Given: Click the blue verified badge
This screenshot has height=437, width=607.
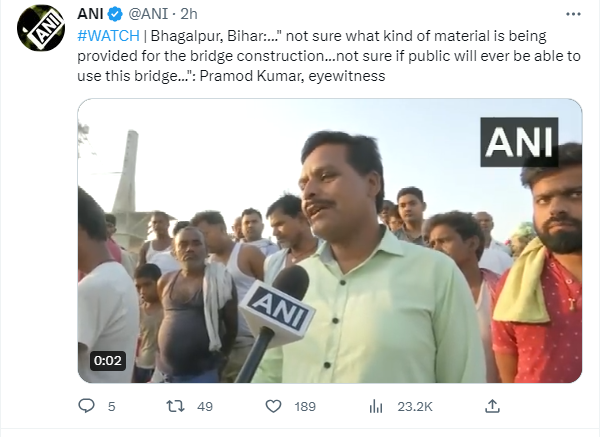Looking at the screenshot, I should 116,15.
